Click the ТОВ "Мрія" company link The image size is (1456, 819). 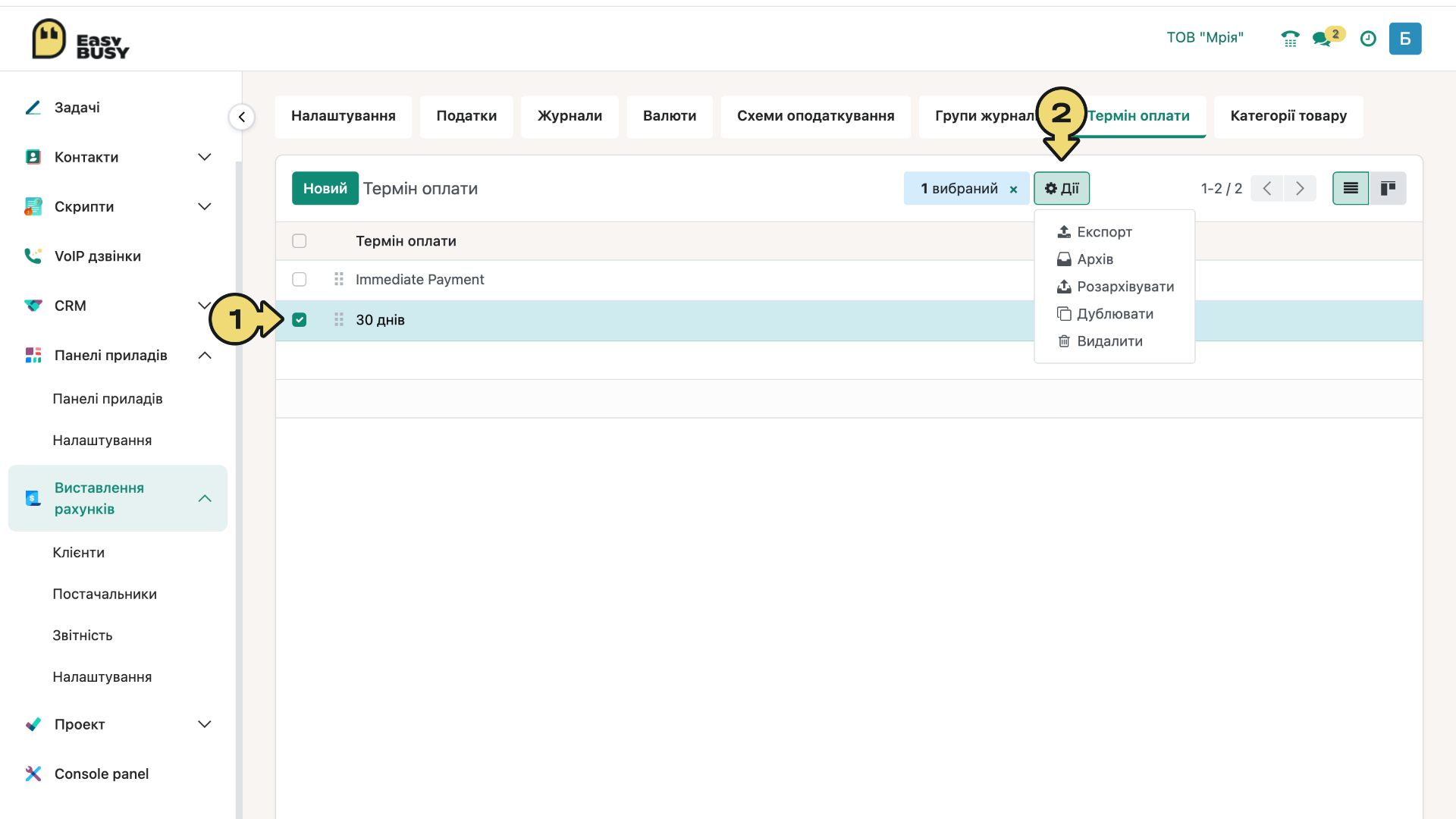click(1205, 38)
